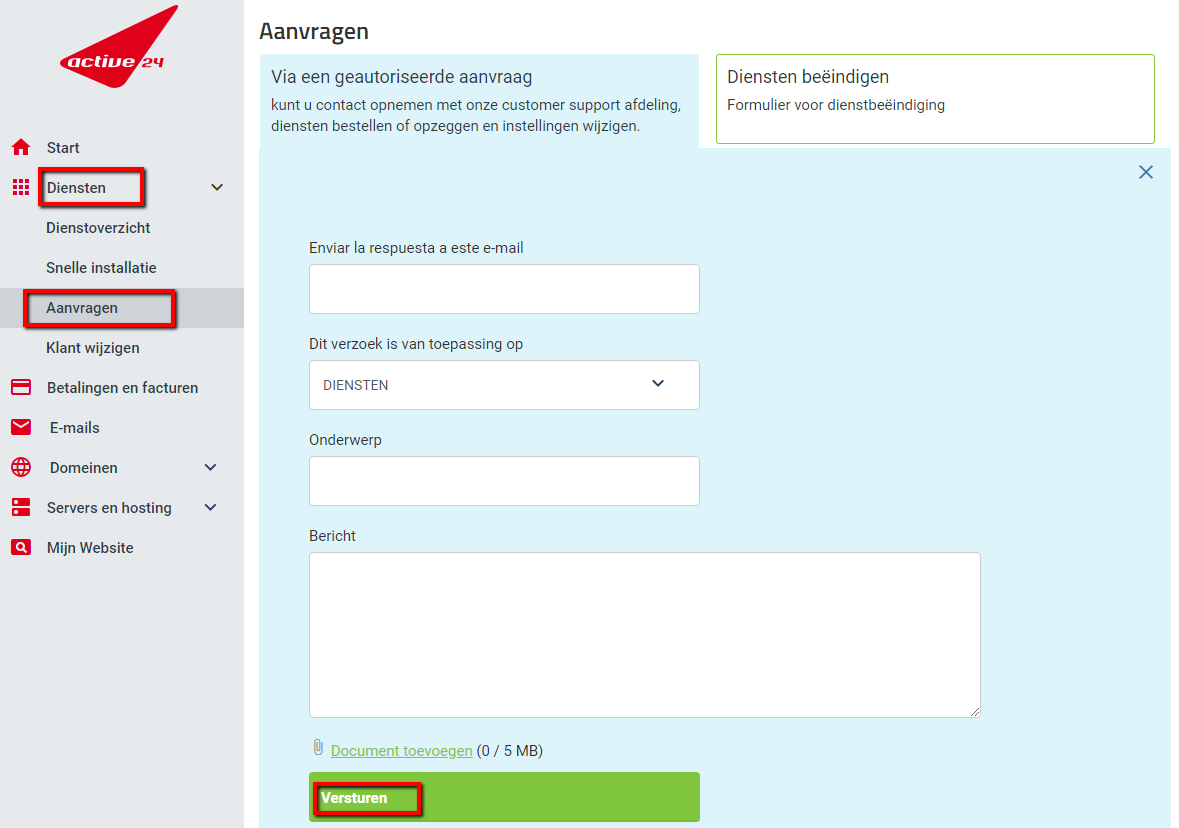The height and width of the screenshot is (828, 1179).
Task: Click the credit card icon for Betalingen en facturen
Action: pos(21,387)
